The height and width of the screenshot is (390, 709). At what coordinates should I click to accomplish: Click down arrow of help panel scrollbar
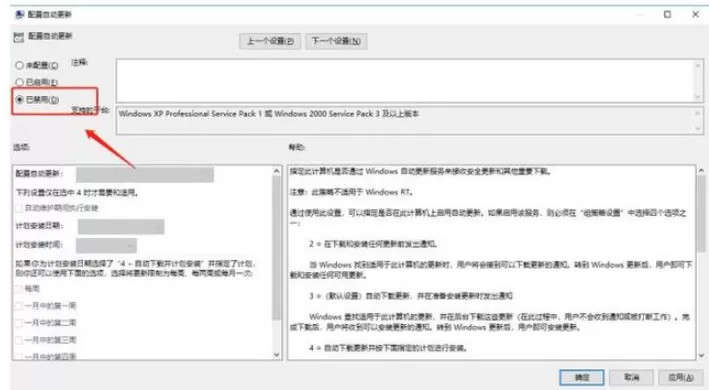pos(701,355)
